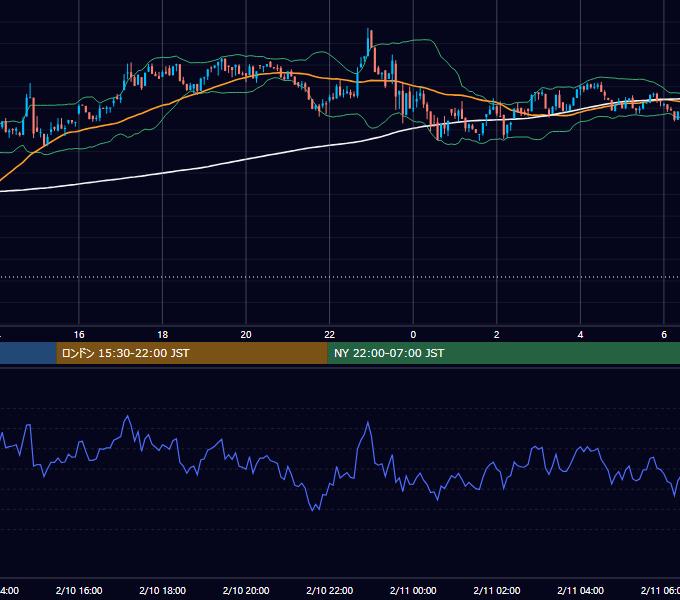Click the 2/10 18:00 date label

(163, 590)
